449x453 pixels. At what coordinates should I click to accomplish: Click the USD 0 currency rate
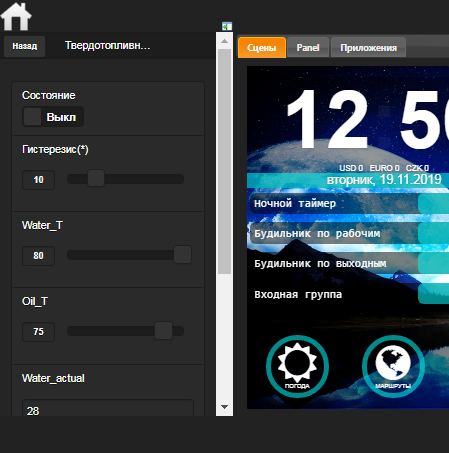tap(351, 168)
